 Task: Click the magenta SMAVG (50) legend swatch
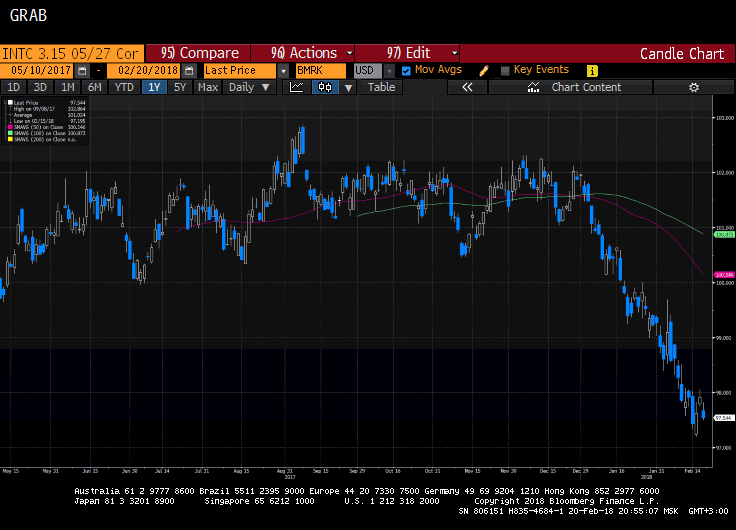click(x=10, y=127)
